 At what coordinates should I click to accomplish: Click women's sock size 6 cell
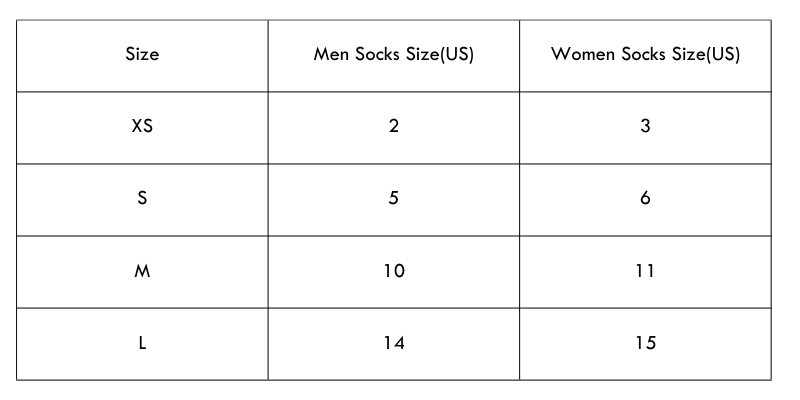(x=645, y=197)
